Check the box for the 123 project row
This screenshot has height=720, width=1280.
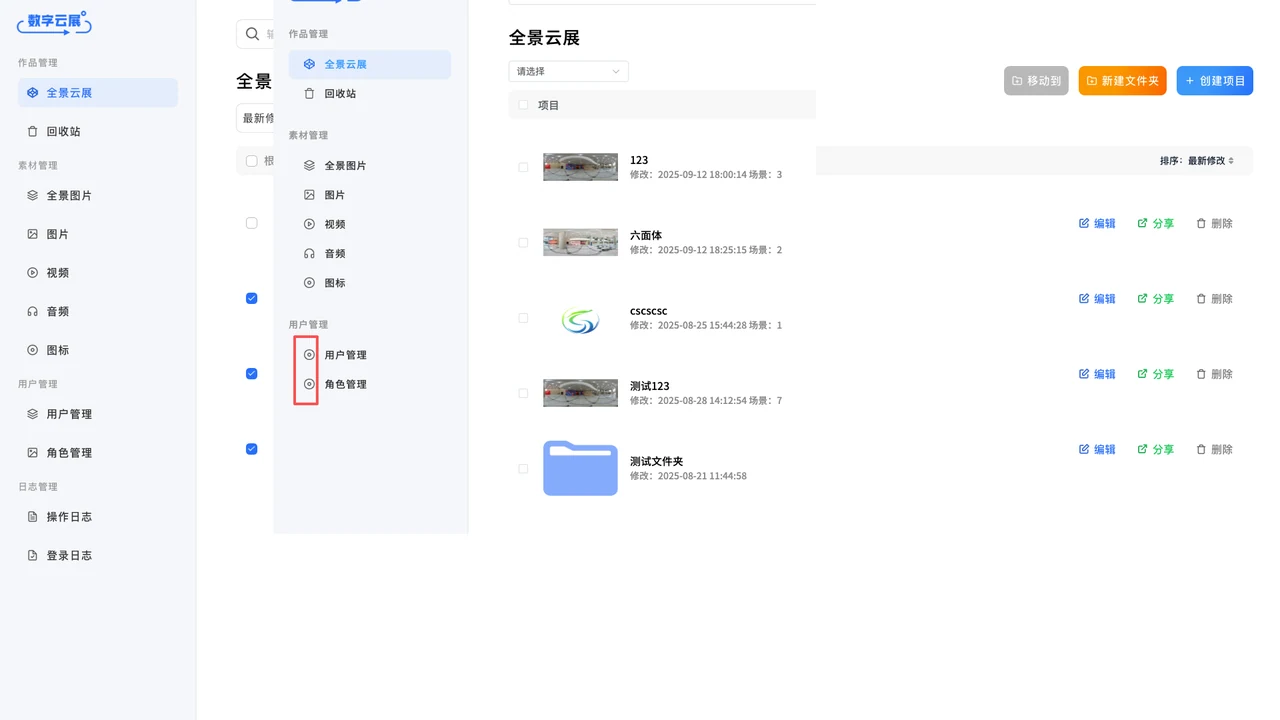click(523, 167)
